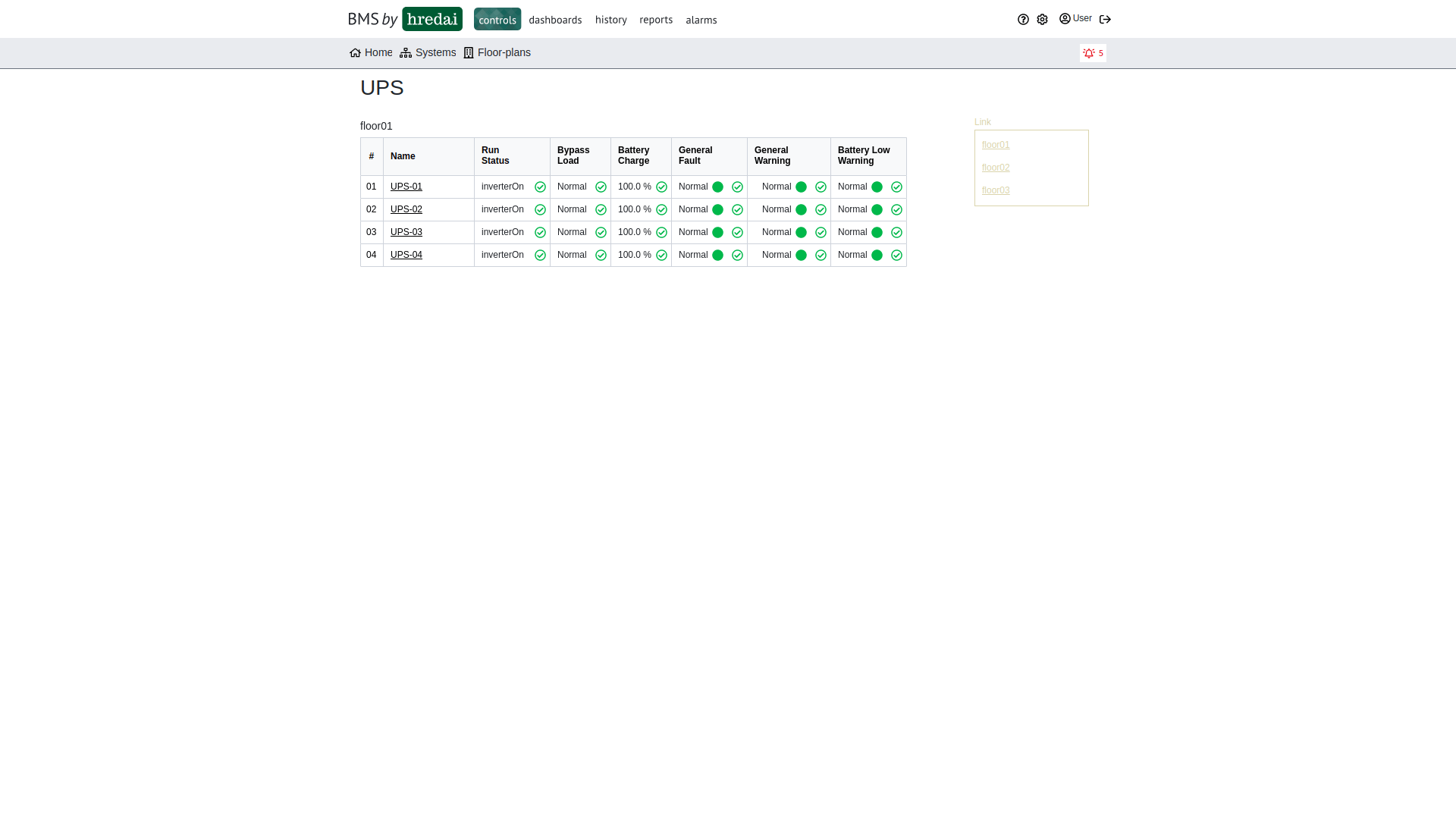
Task: Follow the floor03 link
Action: pos(996,190)
